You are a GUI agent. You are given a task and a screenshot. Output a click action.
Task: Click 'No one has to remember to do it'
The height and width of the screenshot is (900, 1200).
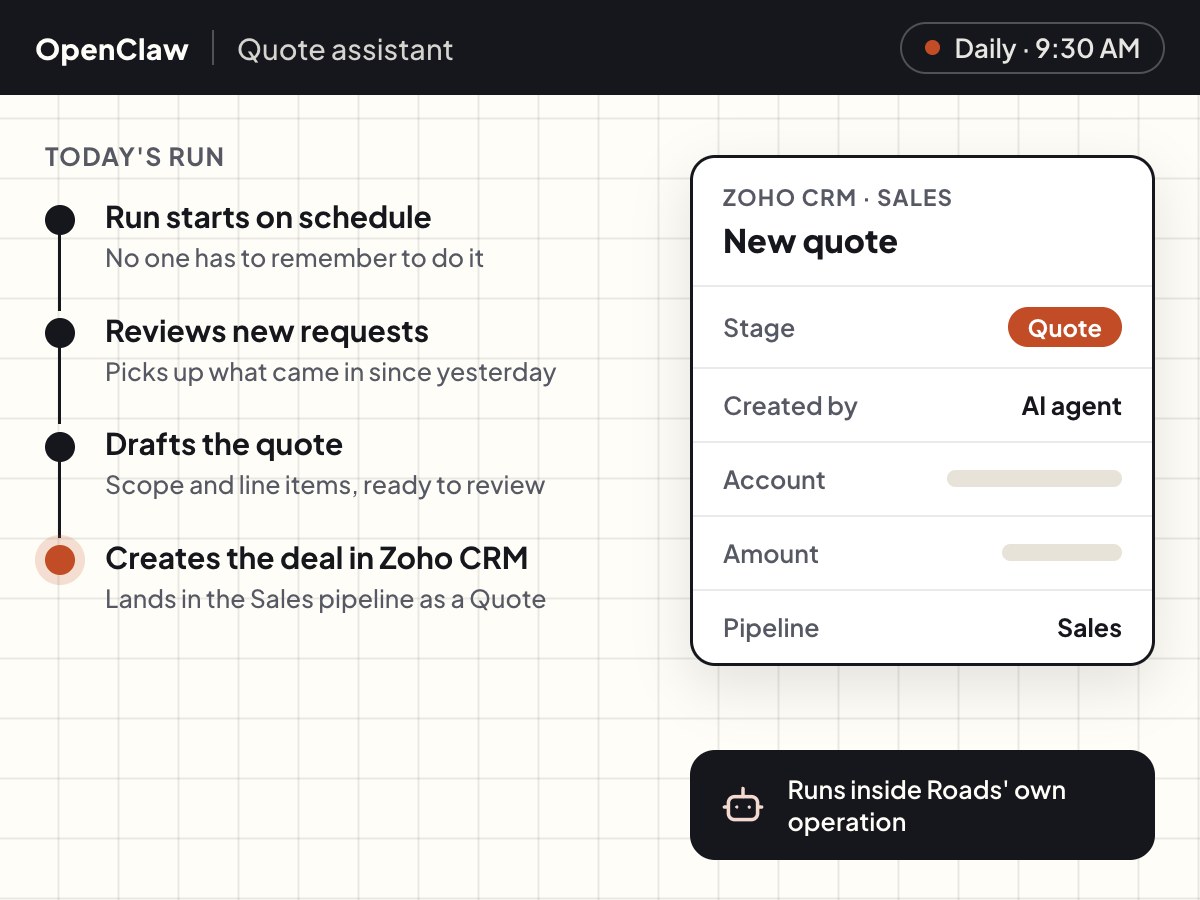pos(295,259)
